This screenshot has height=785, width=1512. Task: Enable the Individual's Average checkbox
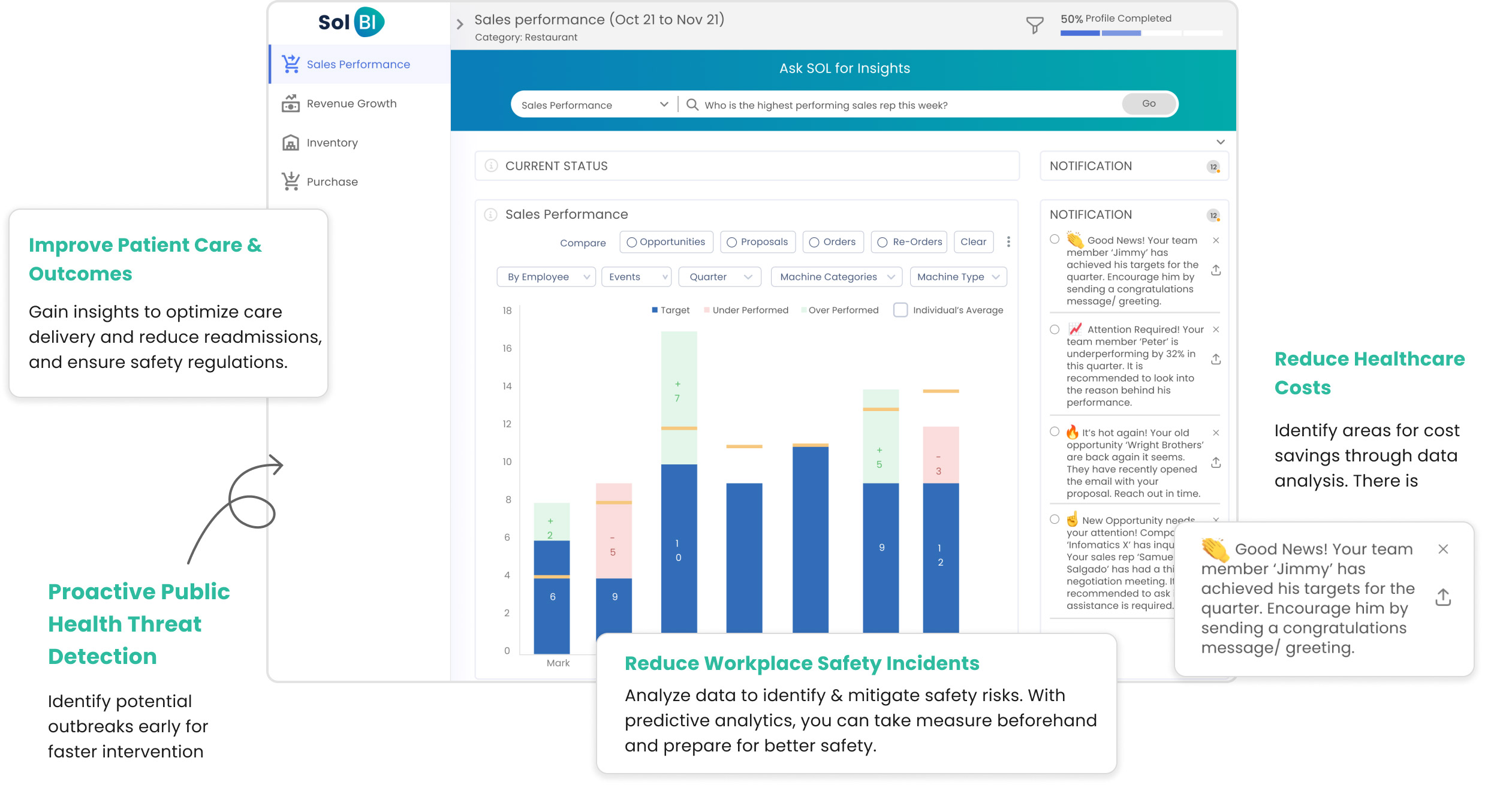tap(900, 310)
